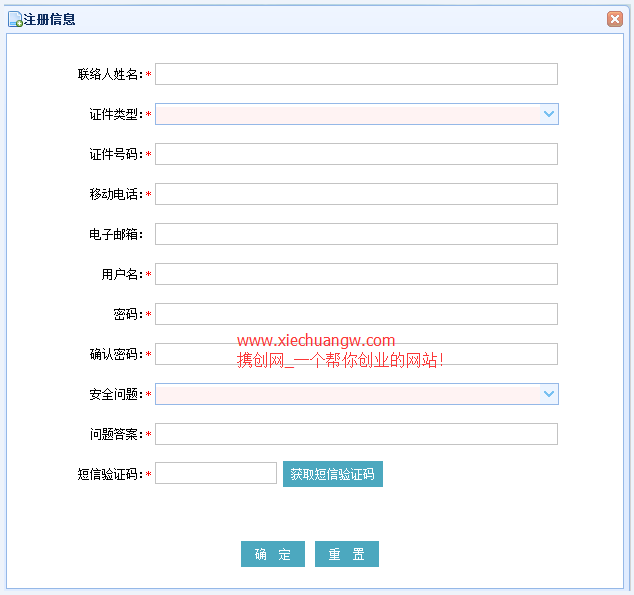
Task: Submit the form with 确定 button
Action: (272, 555)
